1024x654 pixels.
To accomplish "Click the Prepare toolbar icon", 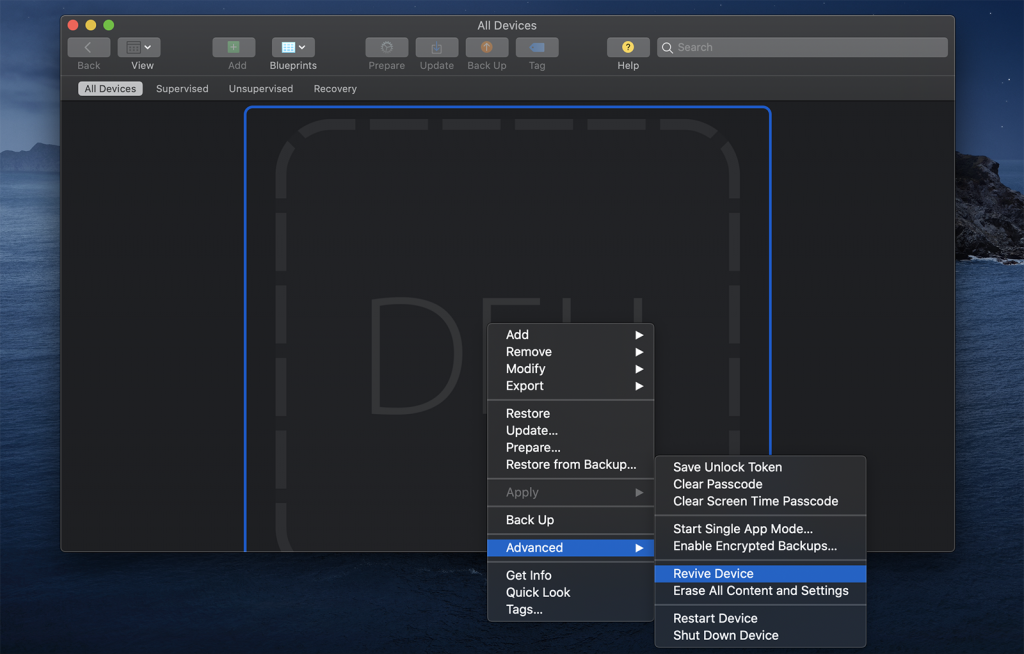I will click(x=386, y=47).
